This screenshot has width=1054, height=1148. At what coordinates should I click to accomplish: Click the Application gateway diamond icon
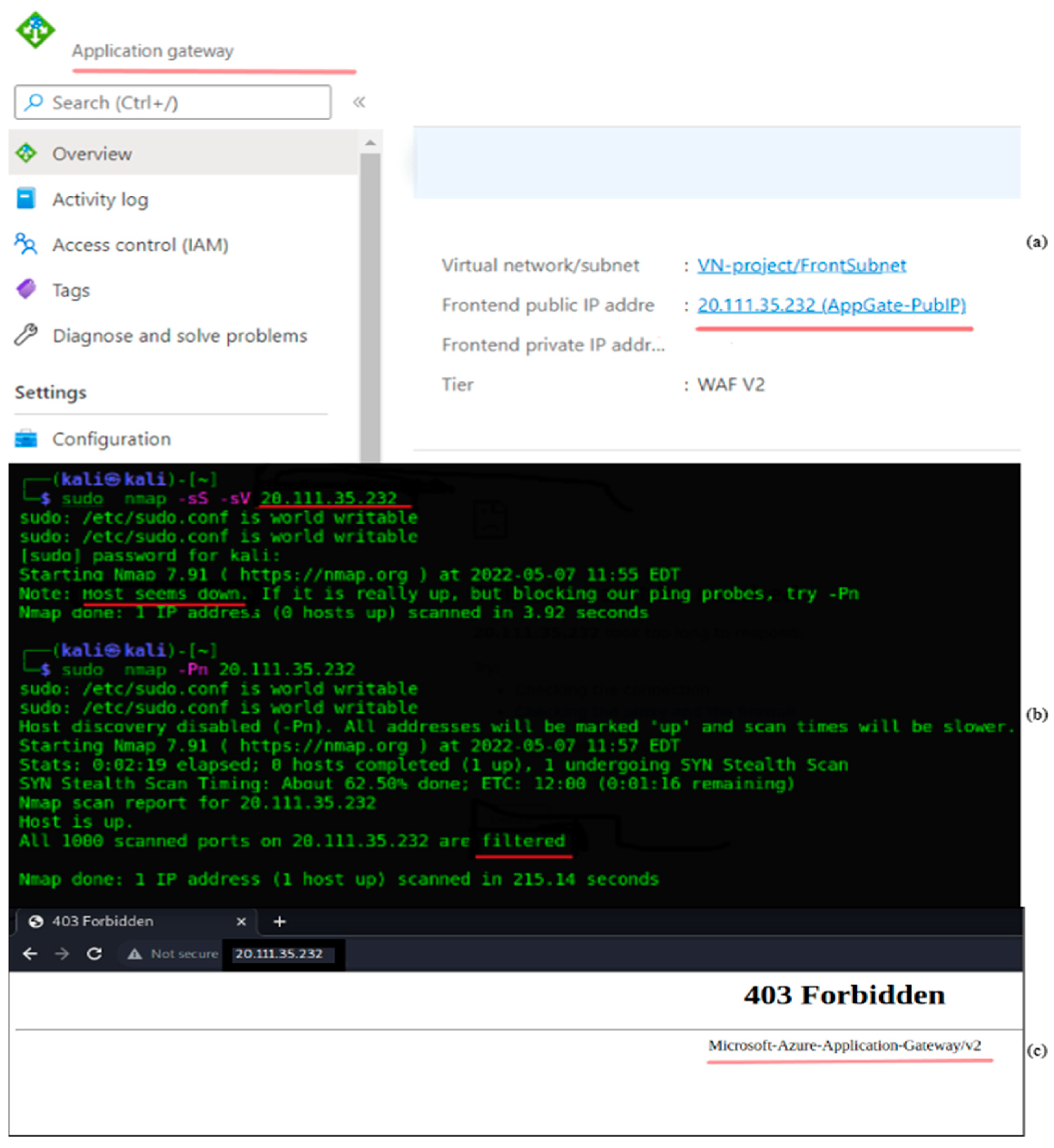point(35,30)
